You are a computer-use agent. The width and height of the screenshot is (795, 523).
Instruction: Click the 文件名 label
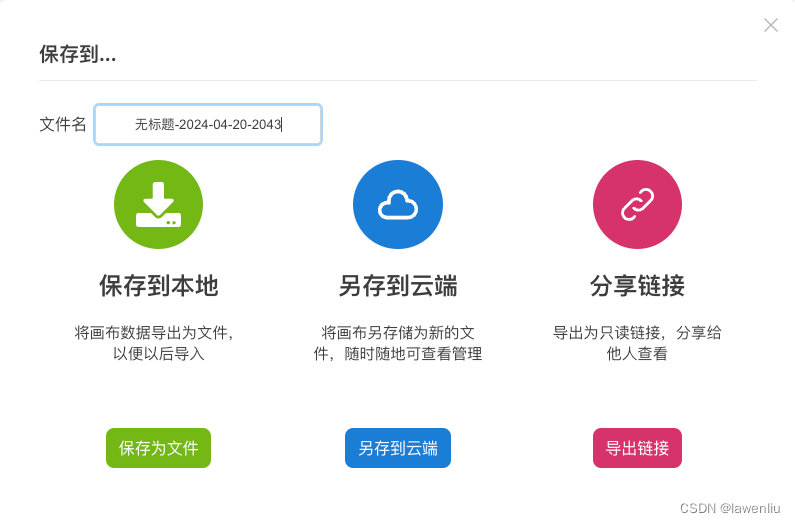[x=63, y=124]
